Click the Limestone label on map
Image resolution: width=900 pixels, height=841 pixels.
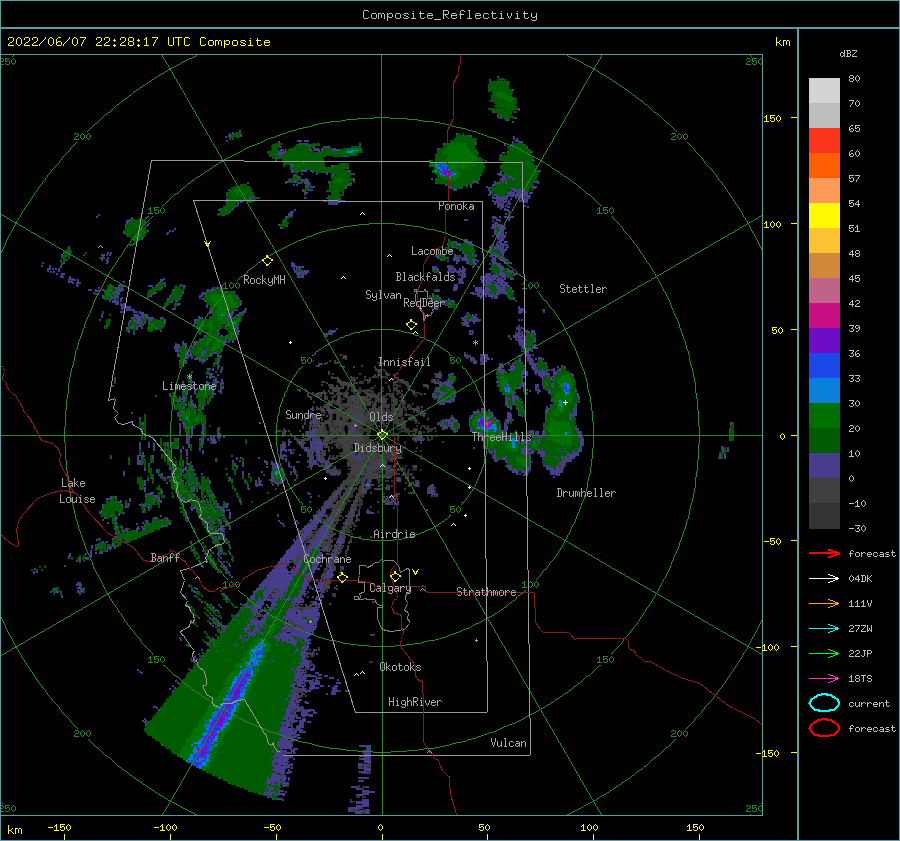pyautogui.click(x=189, y=386)
